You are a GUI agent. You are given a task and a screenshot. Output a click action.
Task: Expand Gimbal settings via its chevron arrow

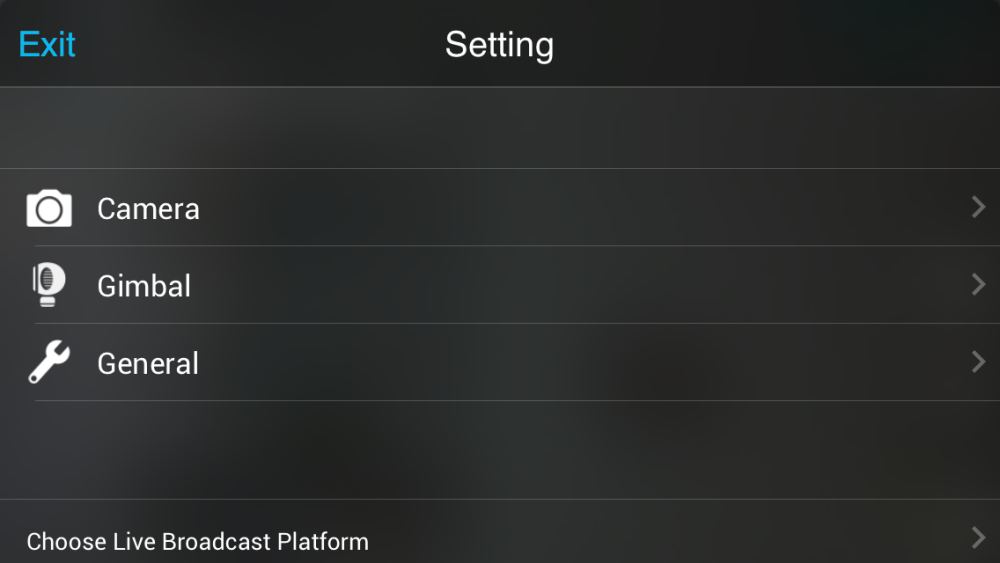point(978,284)
